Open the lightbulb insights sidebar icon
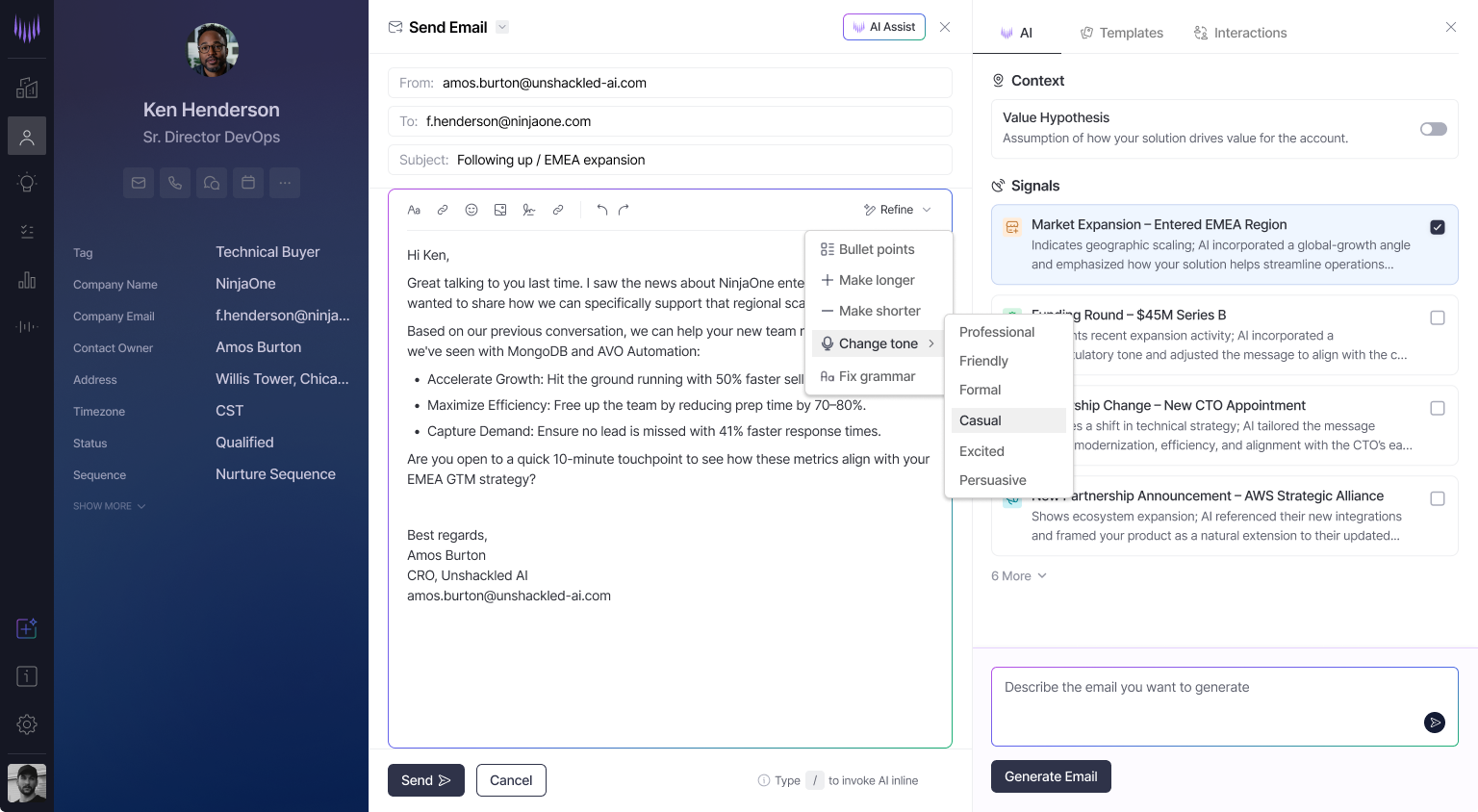The height and width of the screenshot is (812, 1478). (x=27, y=183)
